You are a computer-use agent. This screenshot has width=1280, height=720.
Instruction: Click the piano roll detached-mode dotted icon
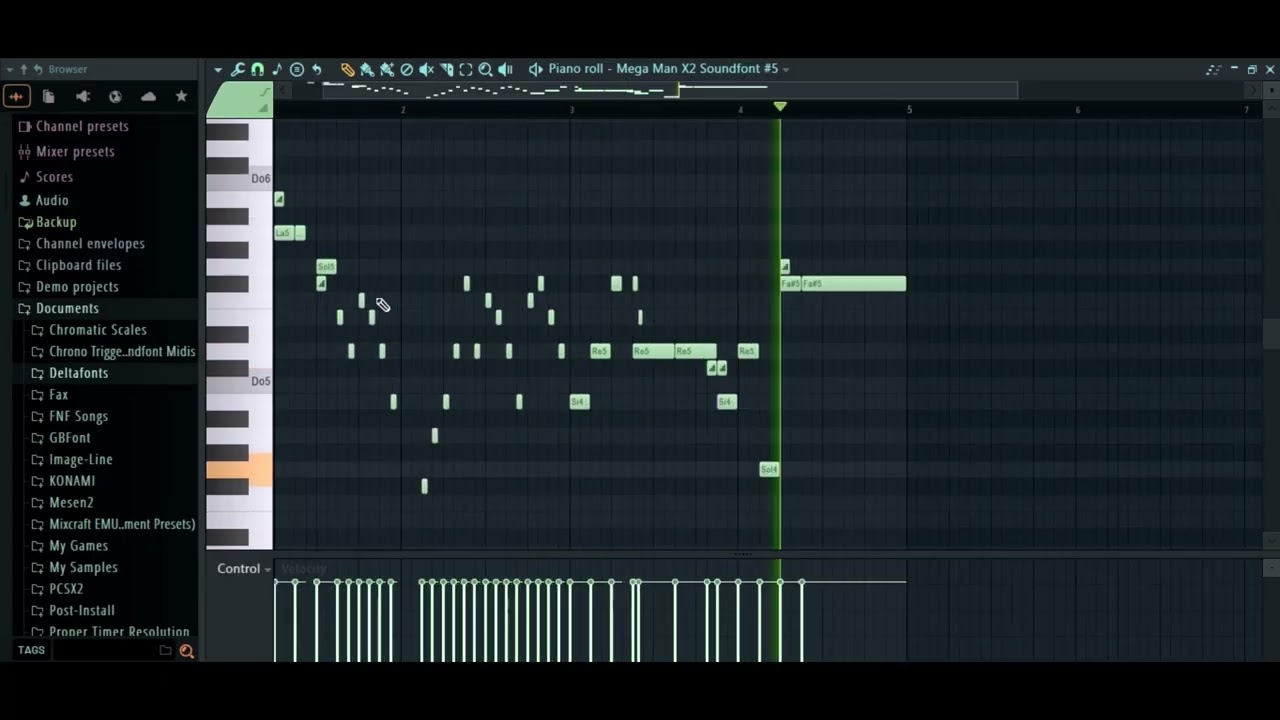[1213, 69]
